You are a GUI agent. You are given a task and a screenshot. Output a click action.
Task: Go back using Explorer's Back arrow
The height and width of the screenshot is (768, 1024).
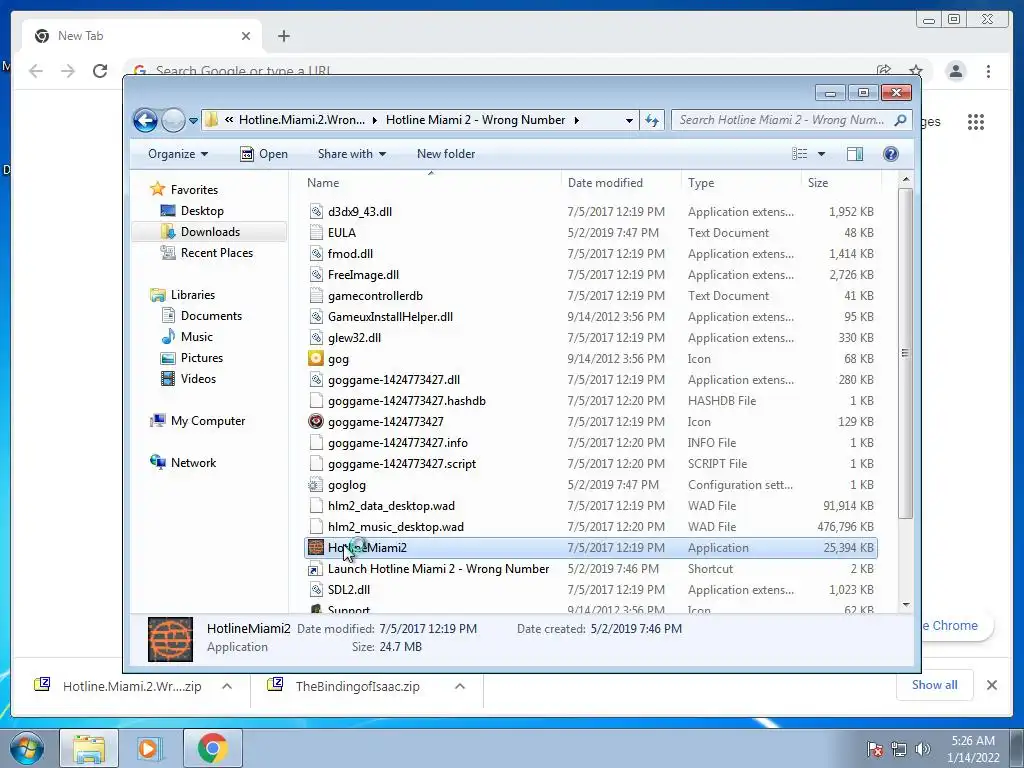tap(145, 120)
